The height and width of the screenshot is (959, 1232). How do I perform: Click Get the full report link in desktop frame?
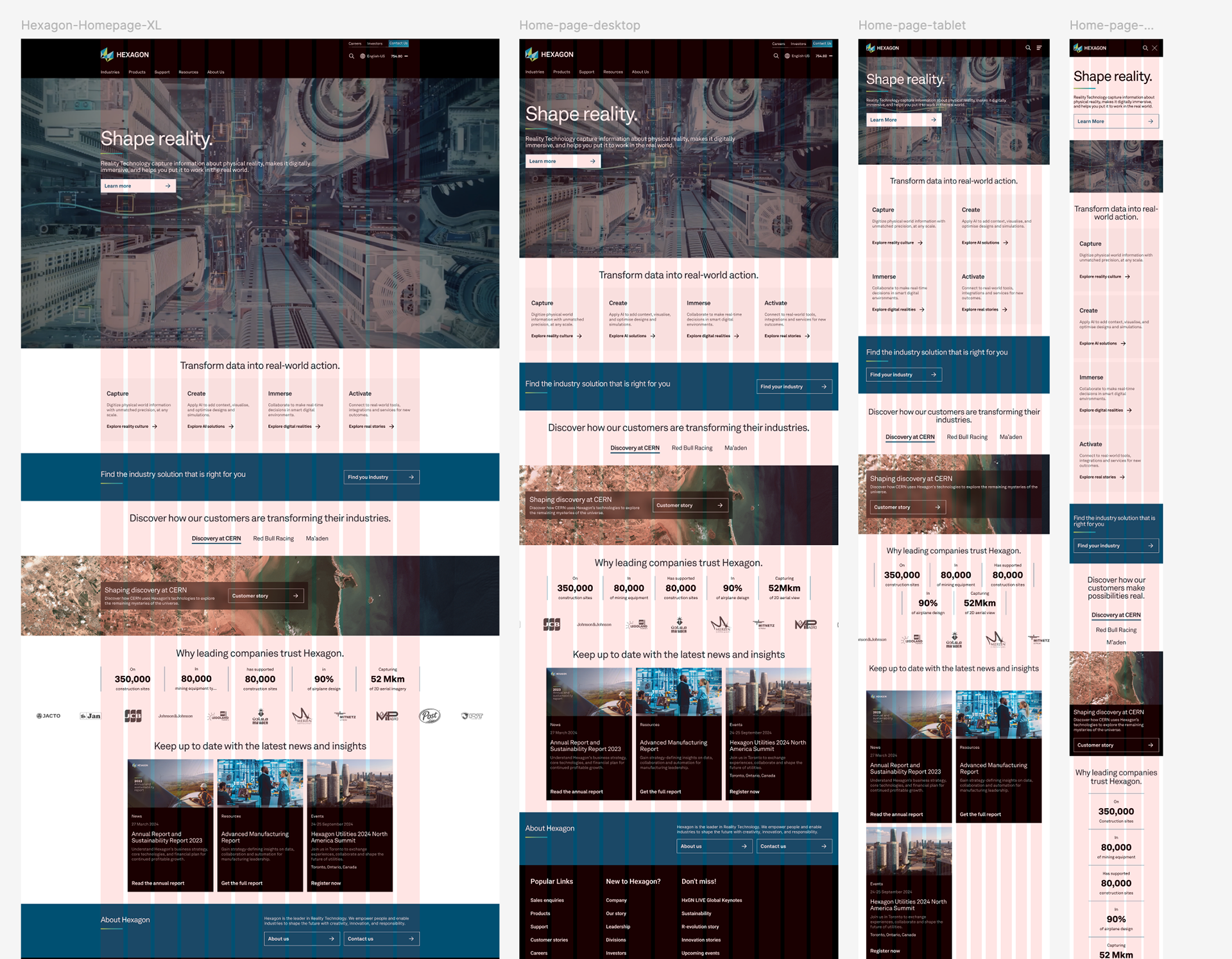[660, 791]
